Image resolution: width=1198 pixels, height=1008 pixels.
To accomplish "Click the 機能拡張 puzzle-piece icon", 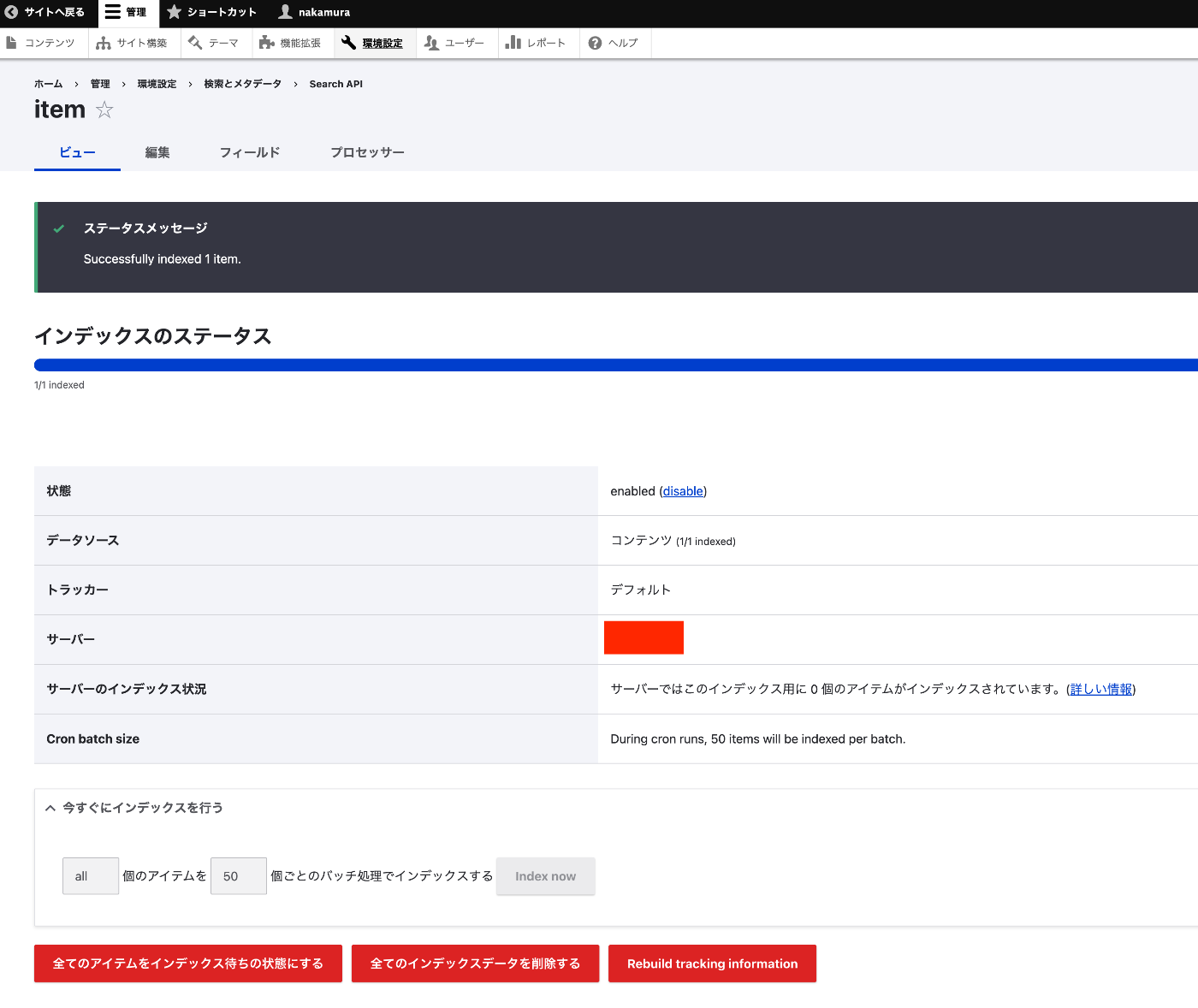I will 268,42.
